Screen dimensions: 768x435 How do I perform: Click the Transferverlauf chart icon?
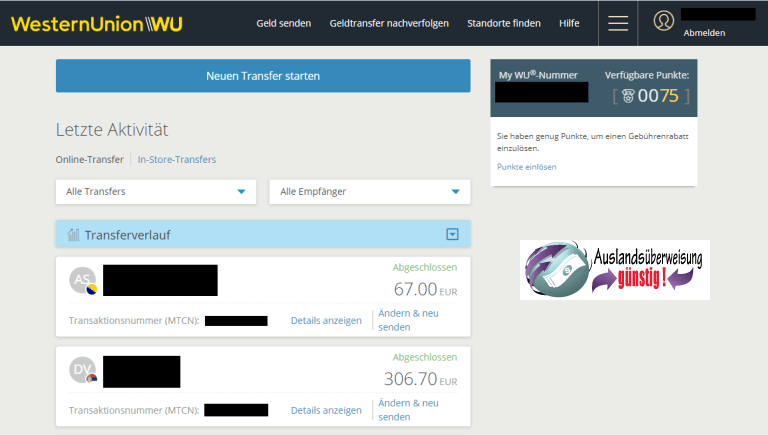click(x=73, y=235)
